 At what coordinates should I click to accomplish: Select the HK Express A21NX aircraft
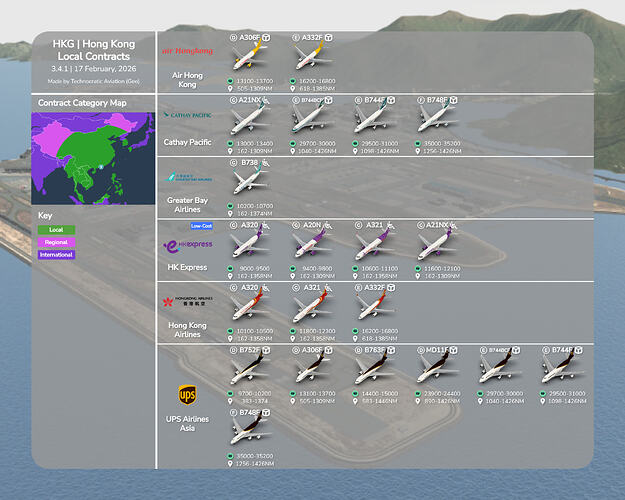438,244
